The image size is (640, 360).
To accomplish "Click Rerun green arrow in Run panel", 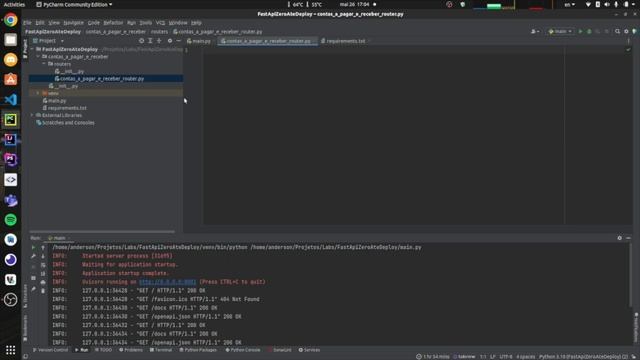I will 33,247.
